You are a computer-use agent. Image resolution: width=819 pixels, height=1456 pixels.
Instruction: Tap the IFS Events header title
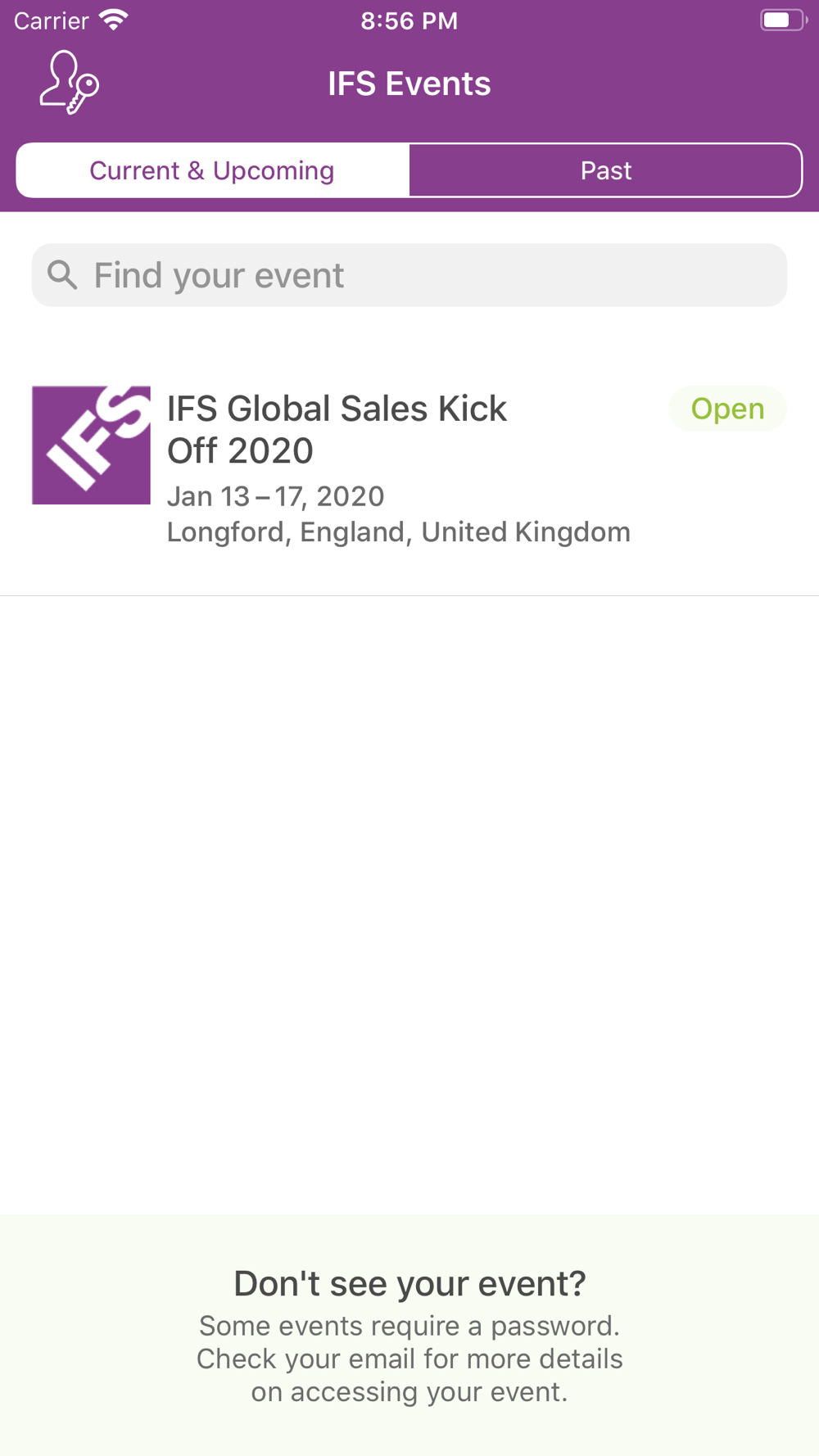[x=409, y=84]
